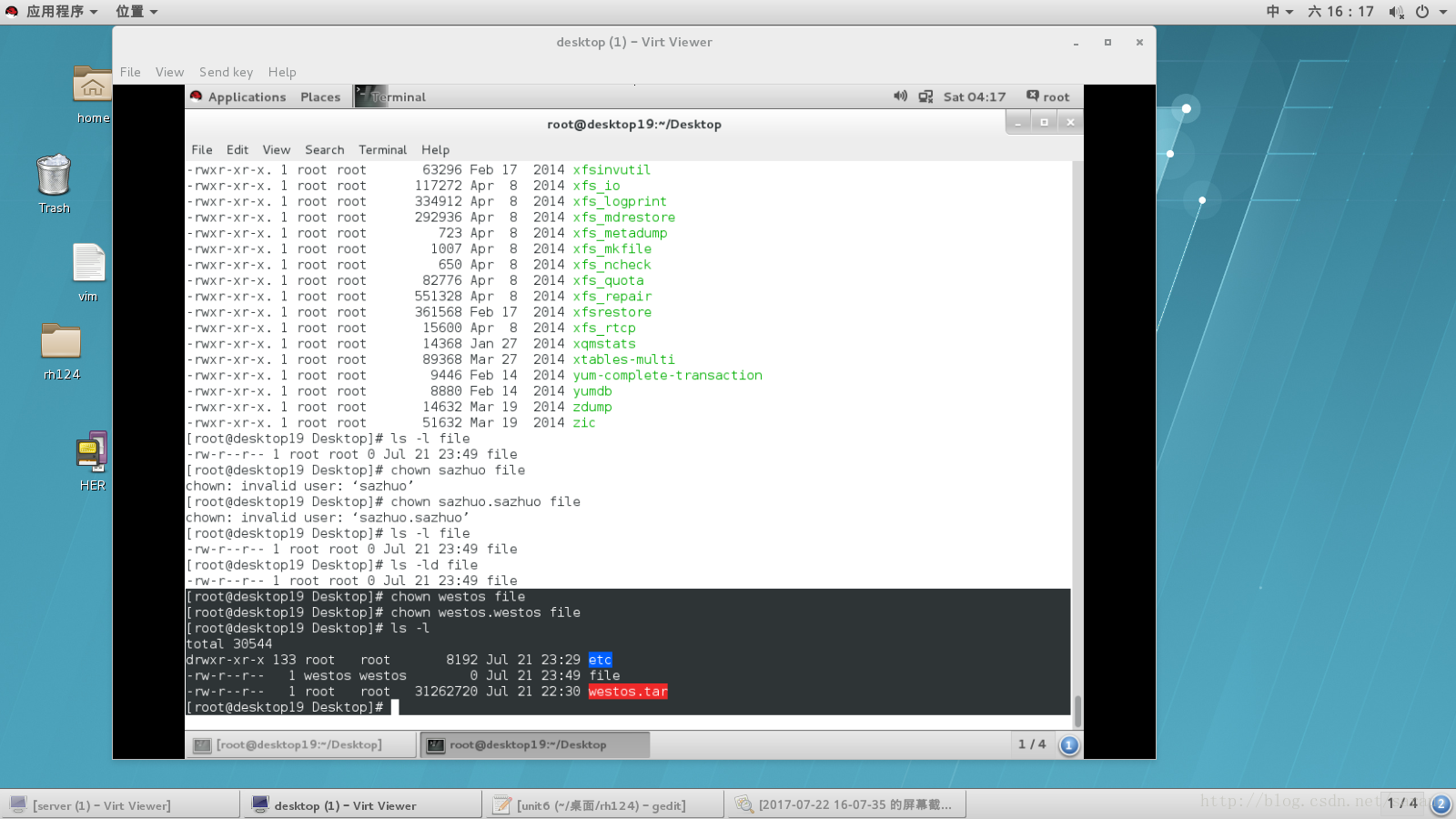Viewport: 1456px width, 819px height.
Task: Switch to unit6 gedit taskbar window
Action: click(x=604, y=805)
